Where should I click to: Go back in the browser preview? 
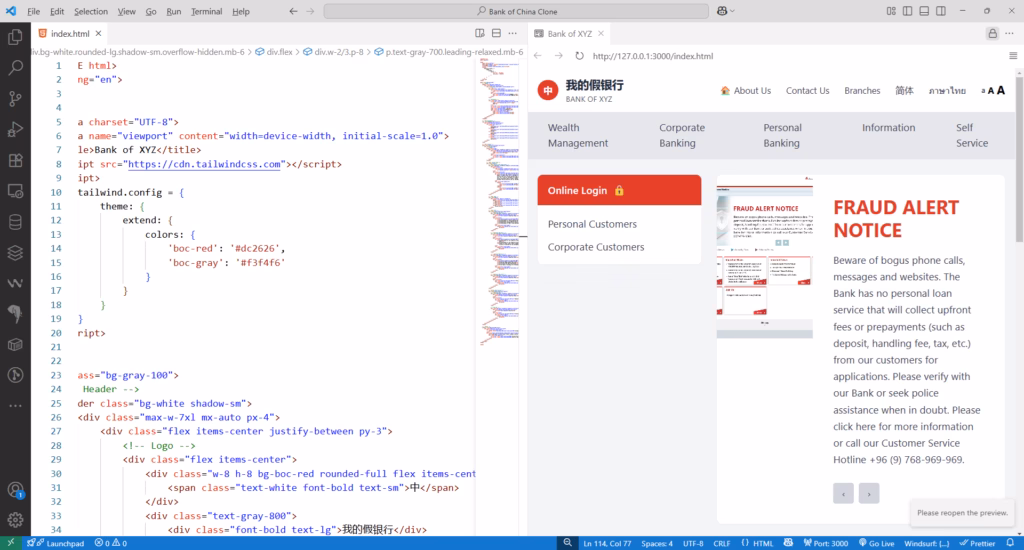[537, 56]
